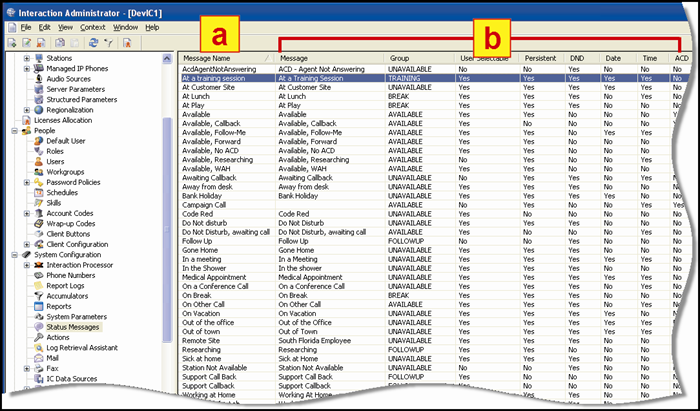Collapse the System Configuration node
700x411 pixels.
click(x=13, y=255)
